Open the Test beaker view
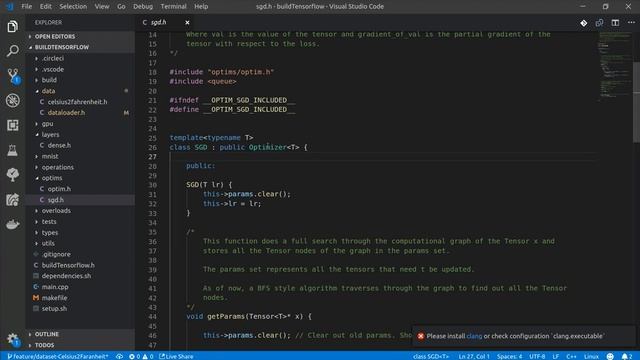This screenshot has height=360, width=640. pos(12,150)
